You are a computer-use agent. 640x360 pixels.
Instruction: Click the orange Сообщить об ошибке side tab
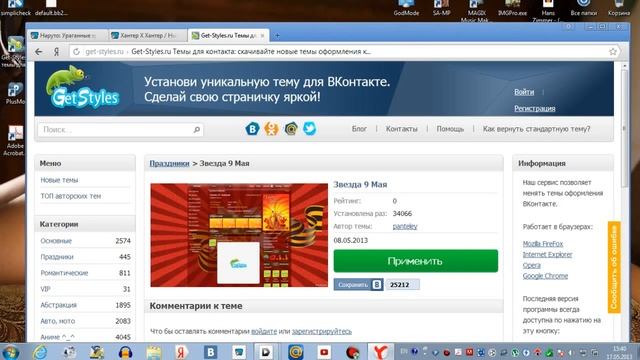(614, 267)
